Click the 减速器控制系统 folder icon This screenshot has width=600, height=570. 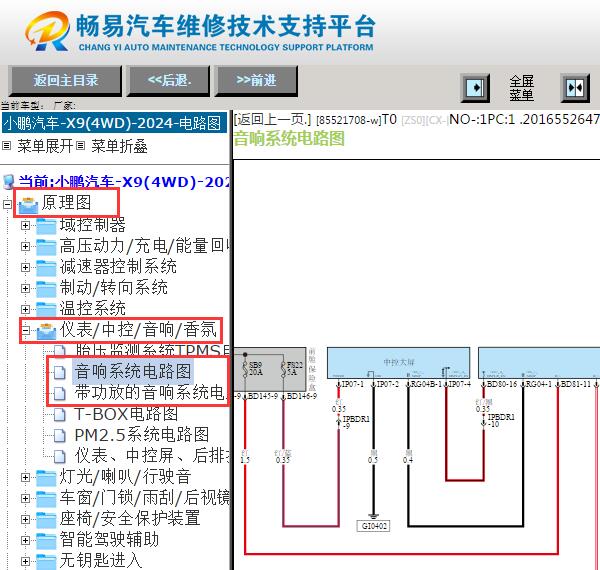(x=46, y=268)
